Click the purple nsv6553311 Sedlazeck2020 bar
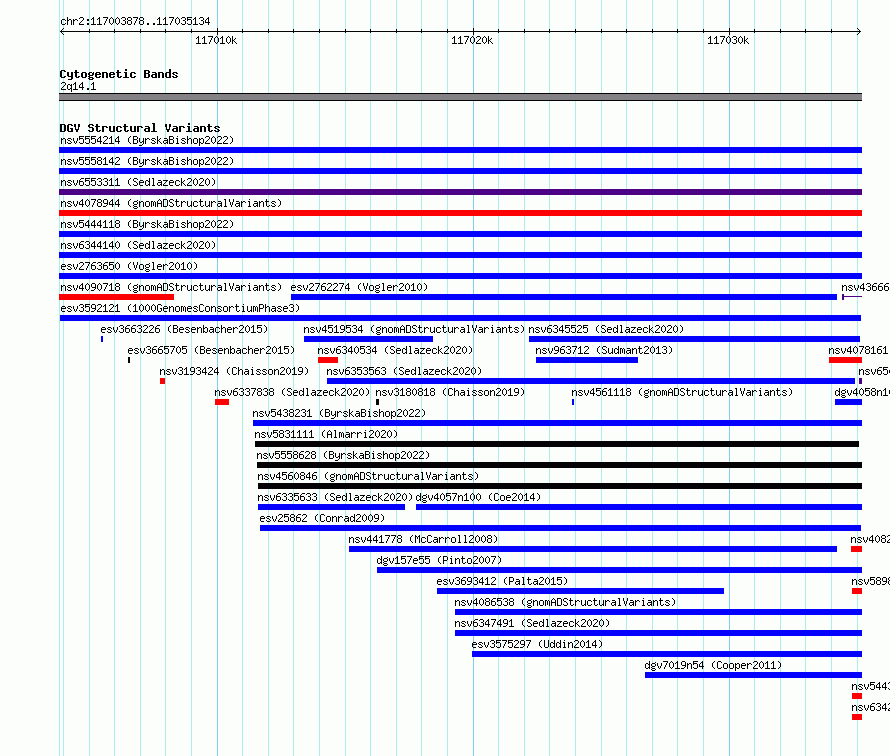 click(460, 192)
